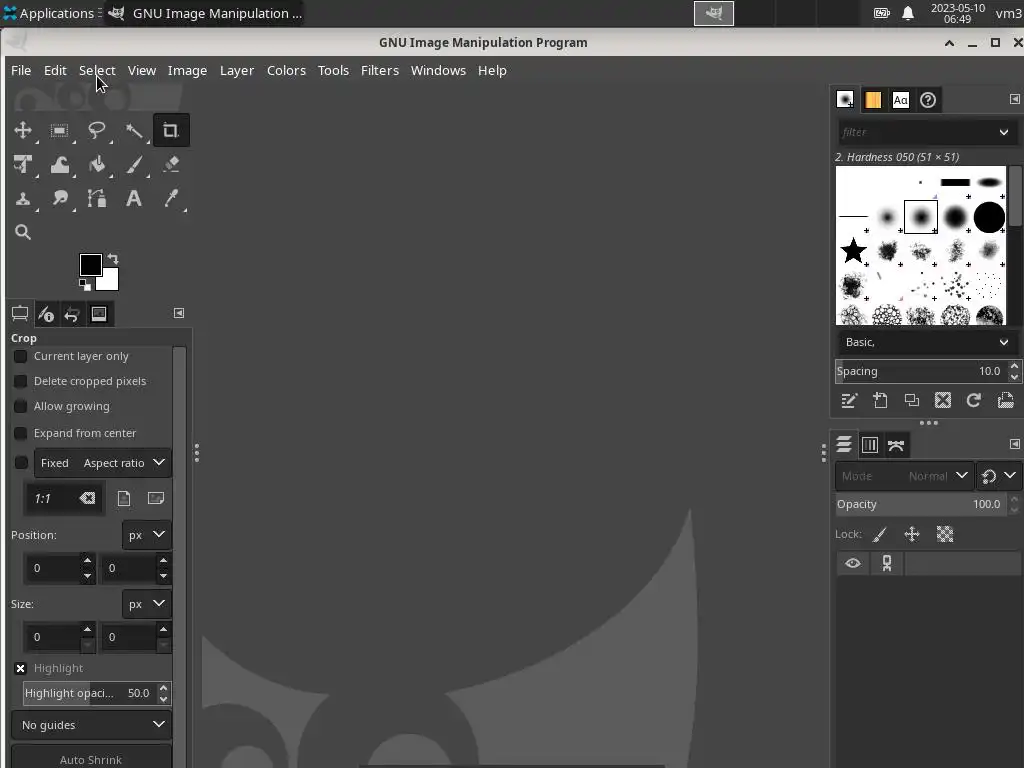The image size is (1024, 768).
Task: Enable Delete cropped pixels checkbox
Action: [x=20, y=381]
